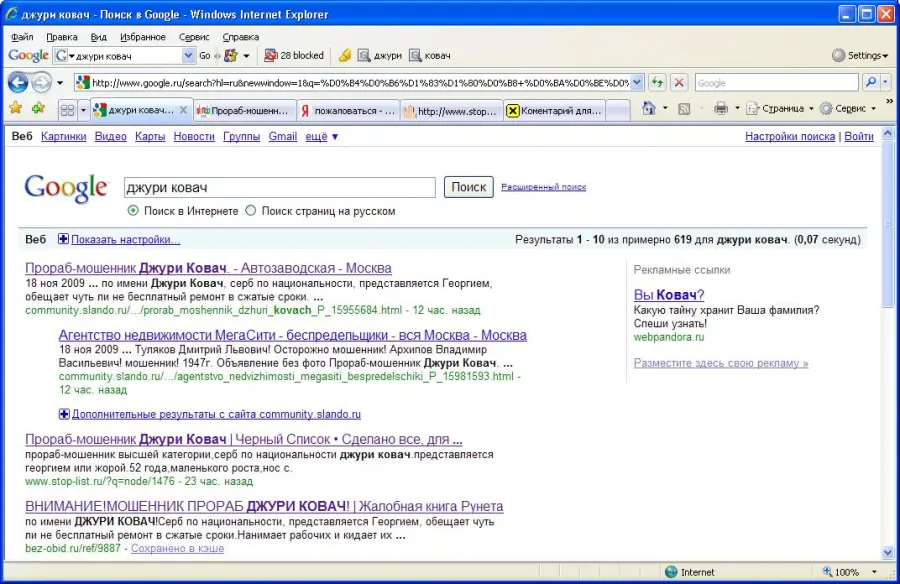Open 'ещё' dropdown in Google navigation
Viewport: 900px width, 584px height.
coord(322,137)
